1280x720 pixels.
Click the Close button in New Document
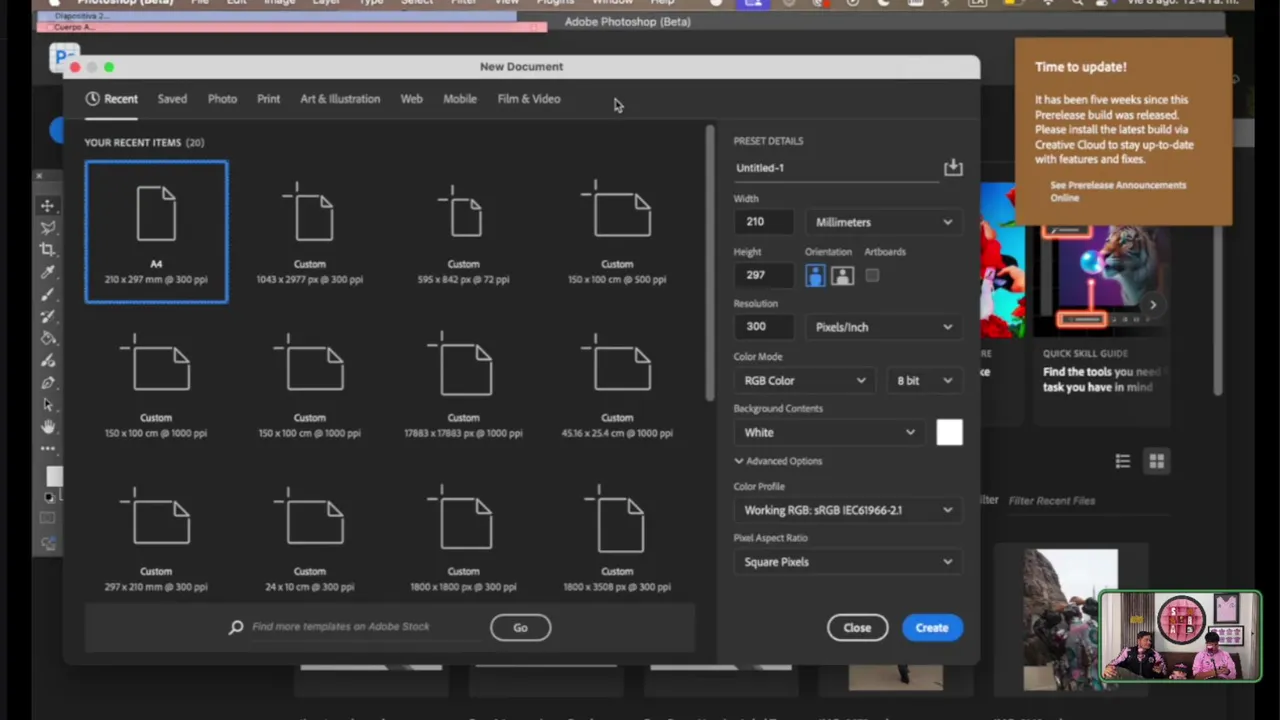tap(857, 628)
